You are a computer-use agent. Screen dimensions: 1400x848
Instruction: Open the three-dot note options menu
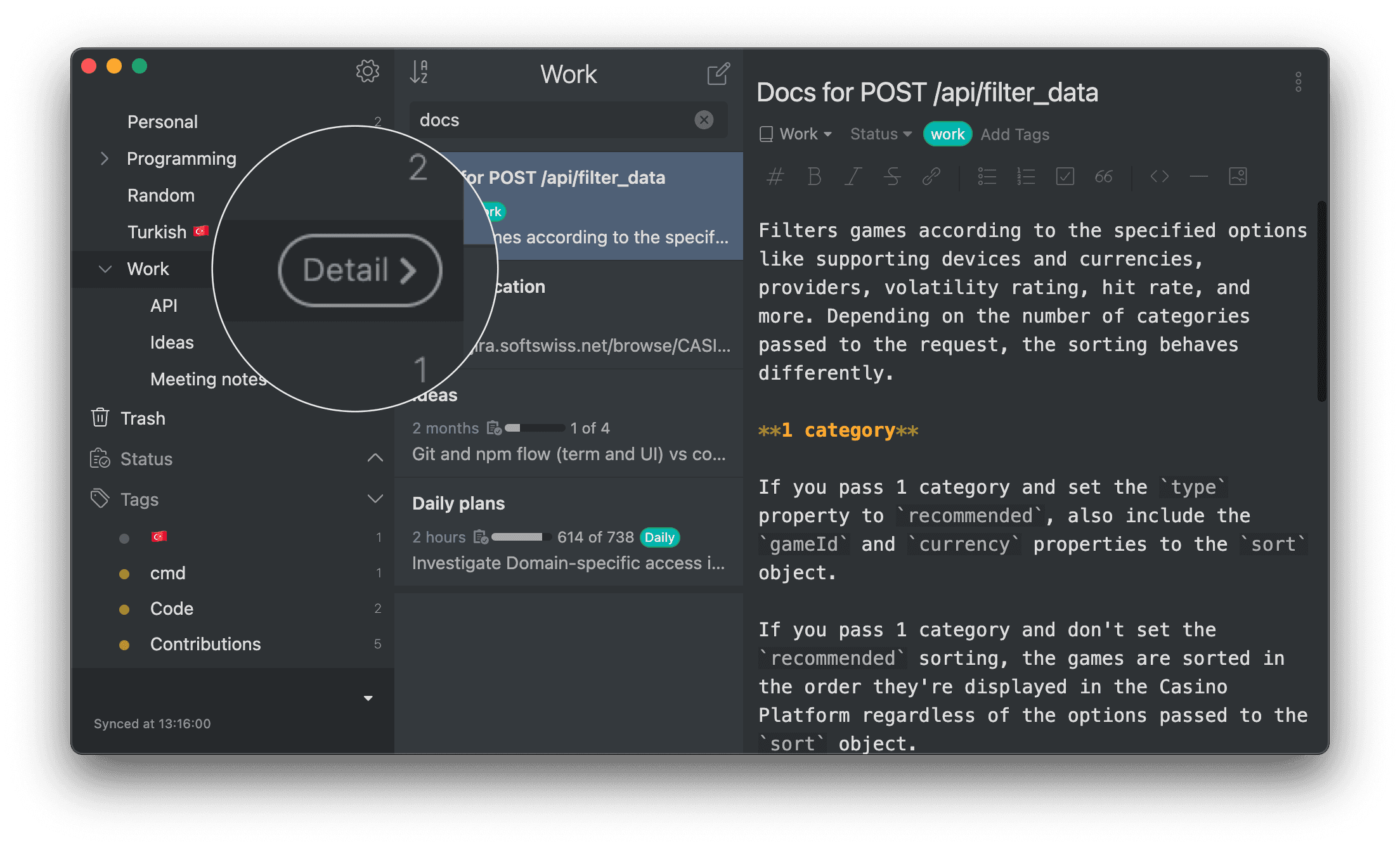tap(1298, 82)
